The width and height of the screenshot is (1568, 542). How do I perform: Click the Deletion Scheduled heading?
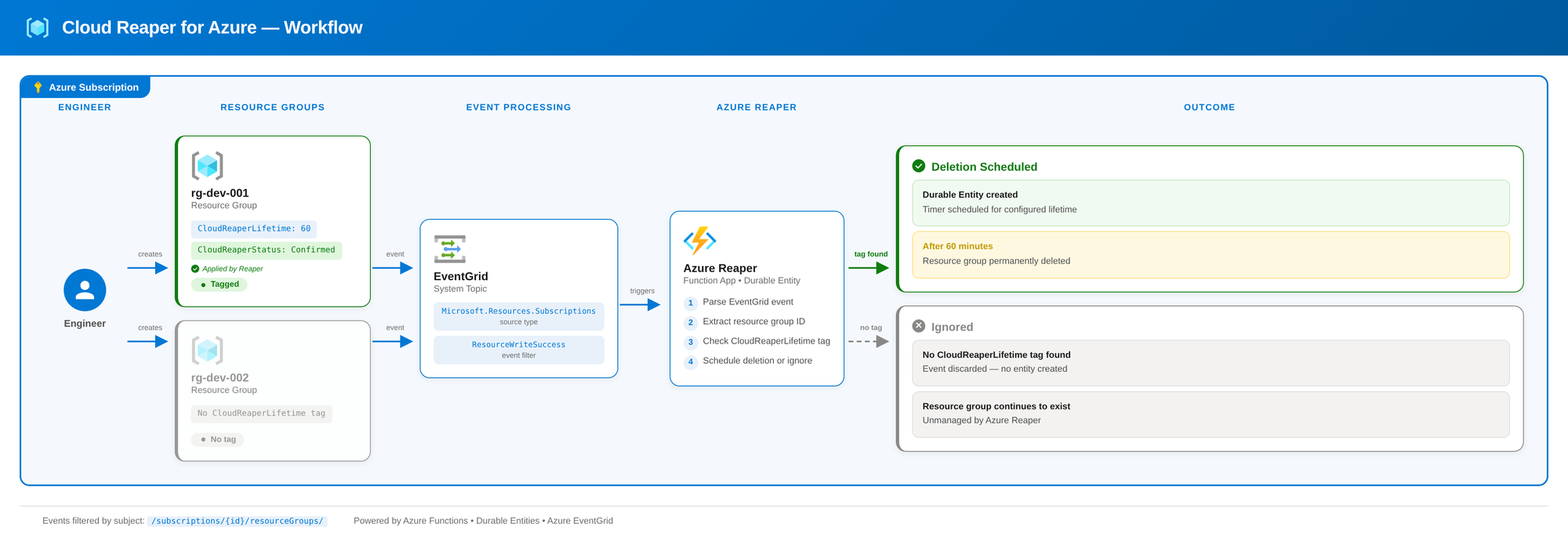coord(984,167)
